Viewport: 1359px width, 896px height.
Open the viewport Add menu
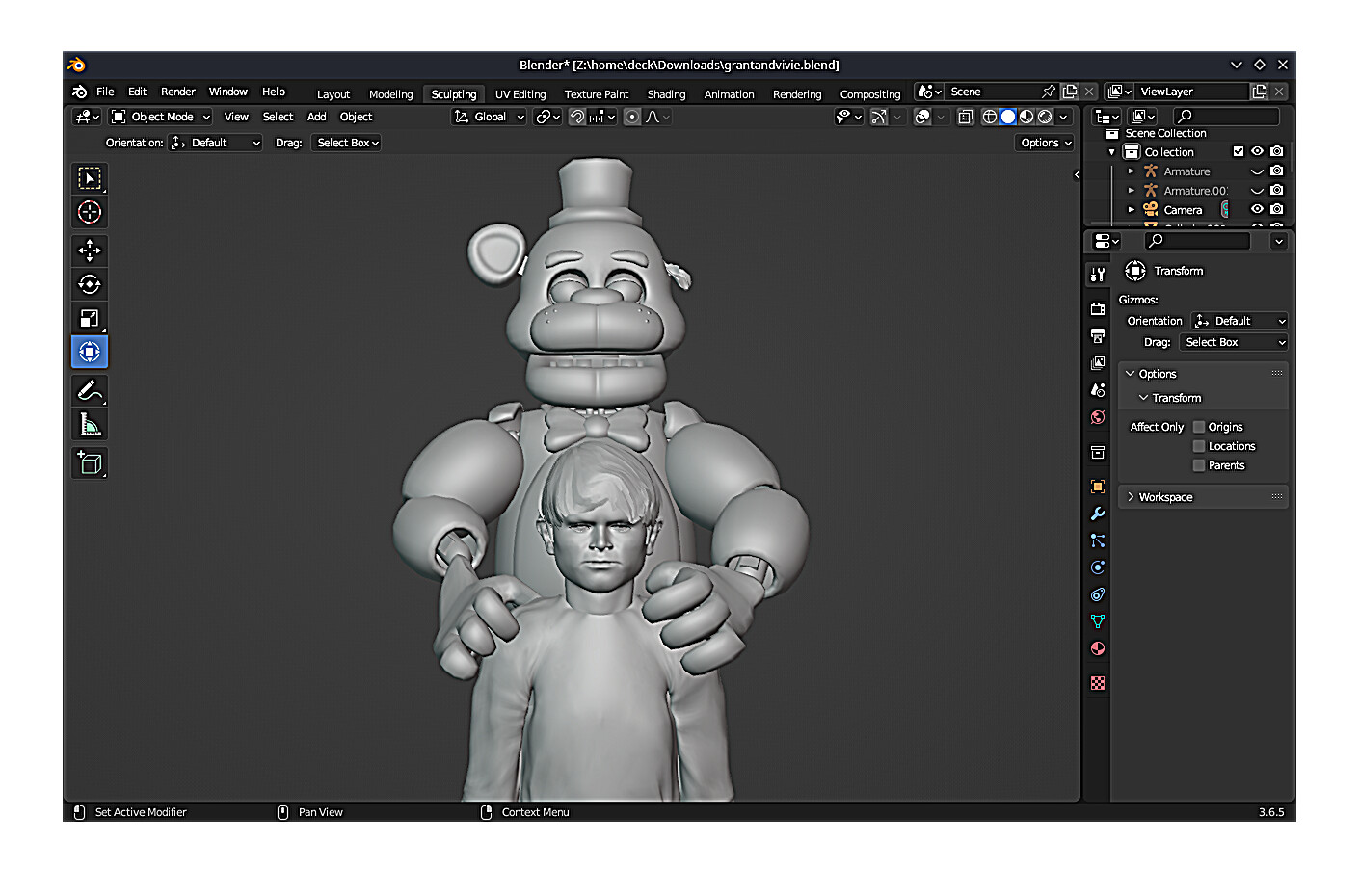(x=316, y=117)
